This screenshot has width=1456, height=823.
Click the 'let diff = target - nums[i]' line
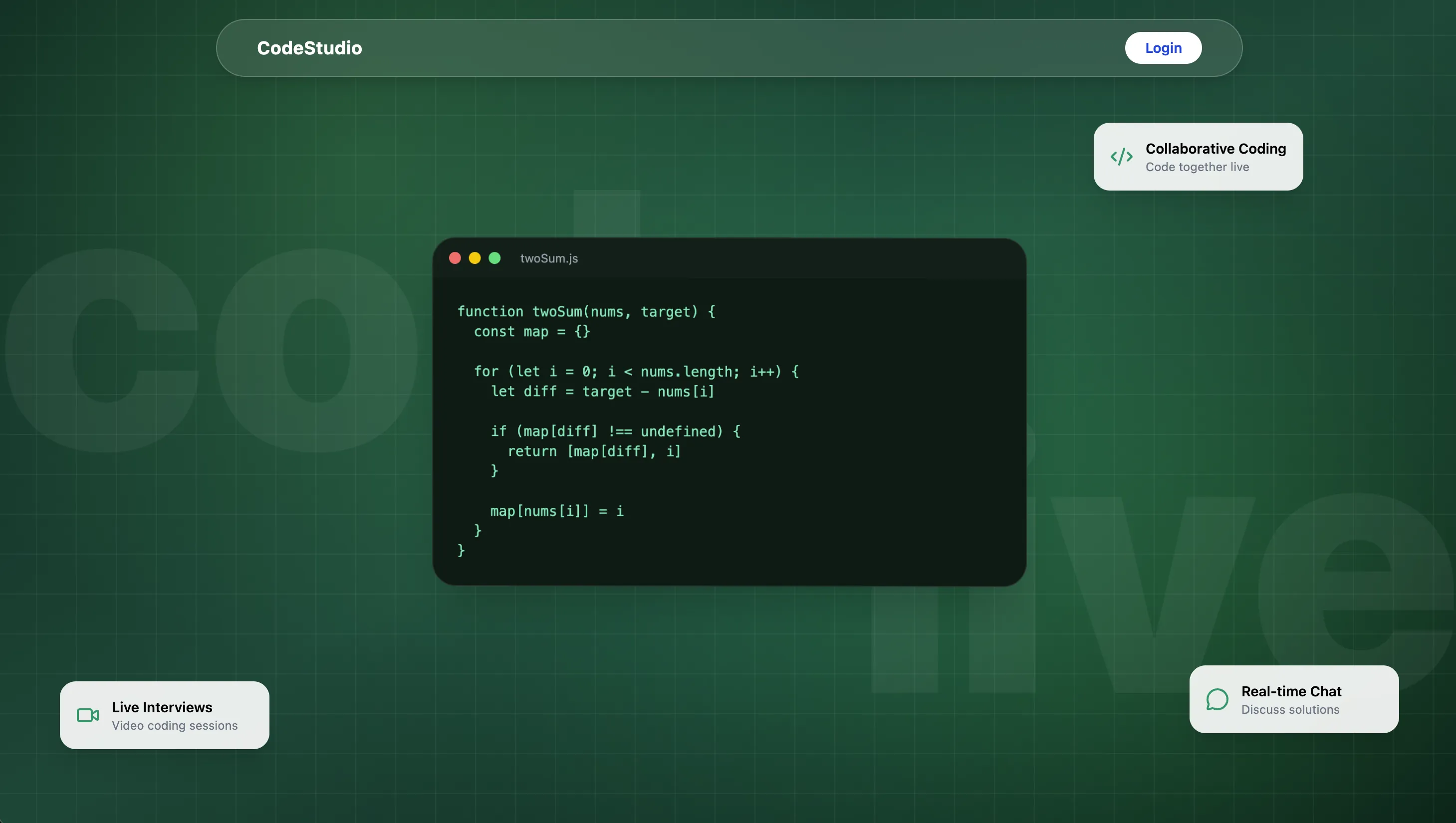[x=602, y=391]
